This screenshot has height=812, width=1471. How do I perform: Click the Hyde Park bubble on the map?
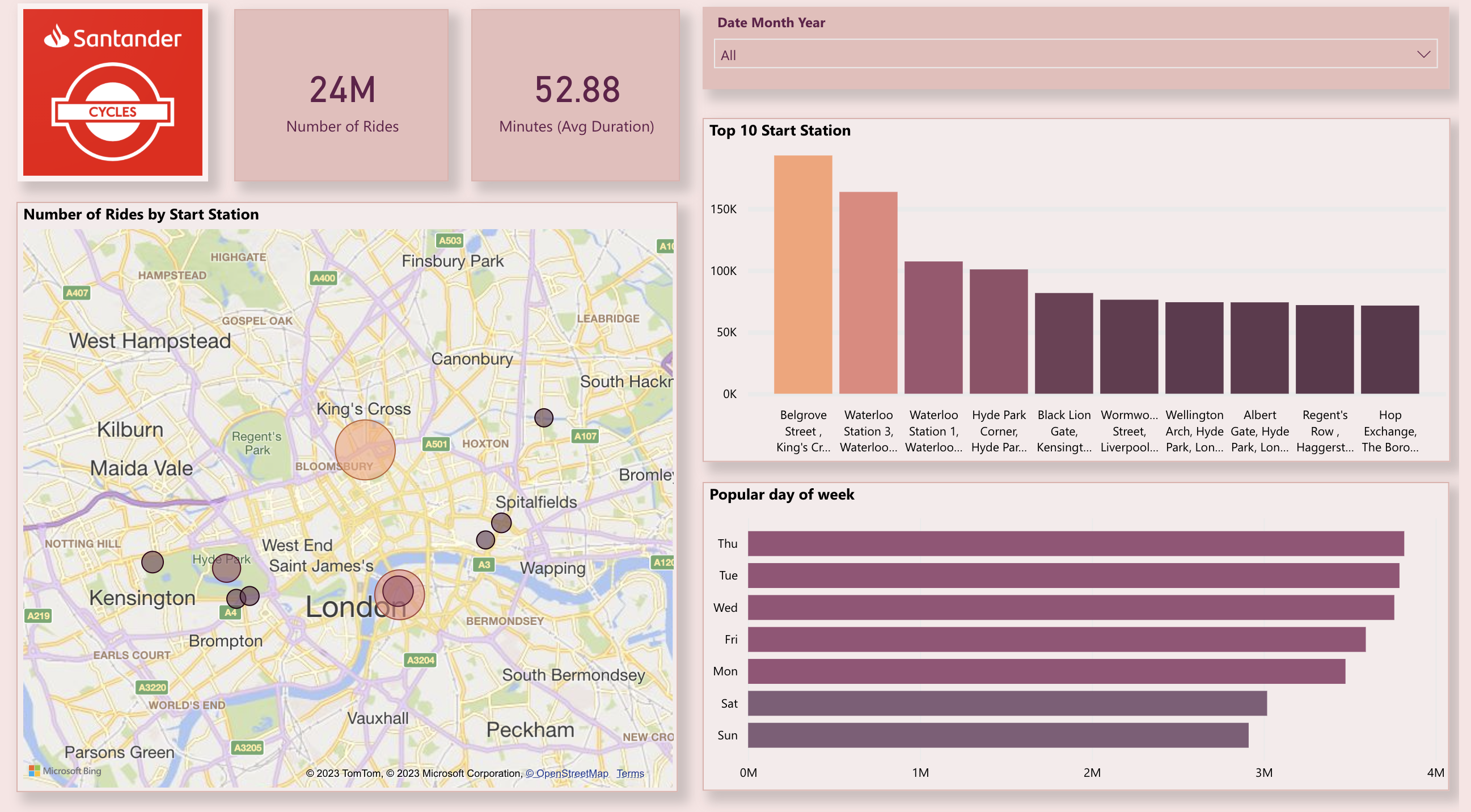coord(225,569)
